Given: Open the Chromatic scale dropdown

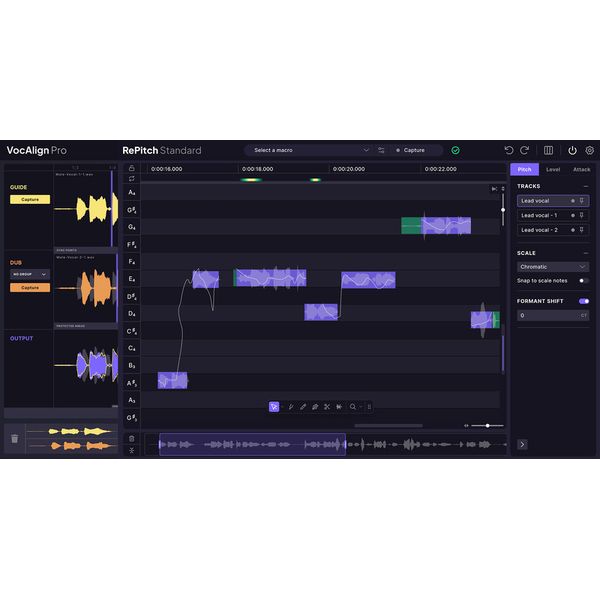Looking at the screenshot, I should point(553,267).
